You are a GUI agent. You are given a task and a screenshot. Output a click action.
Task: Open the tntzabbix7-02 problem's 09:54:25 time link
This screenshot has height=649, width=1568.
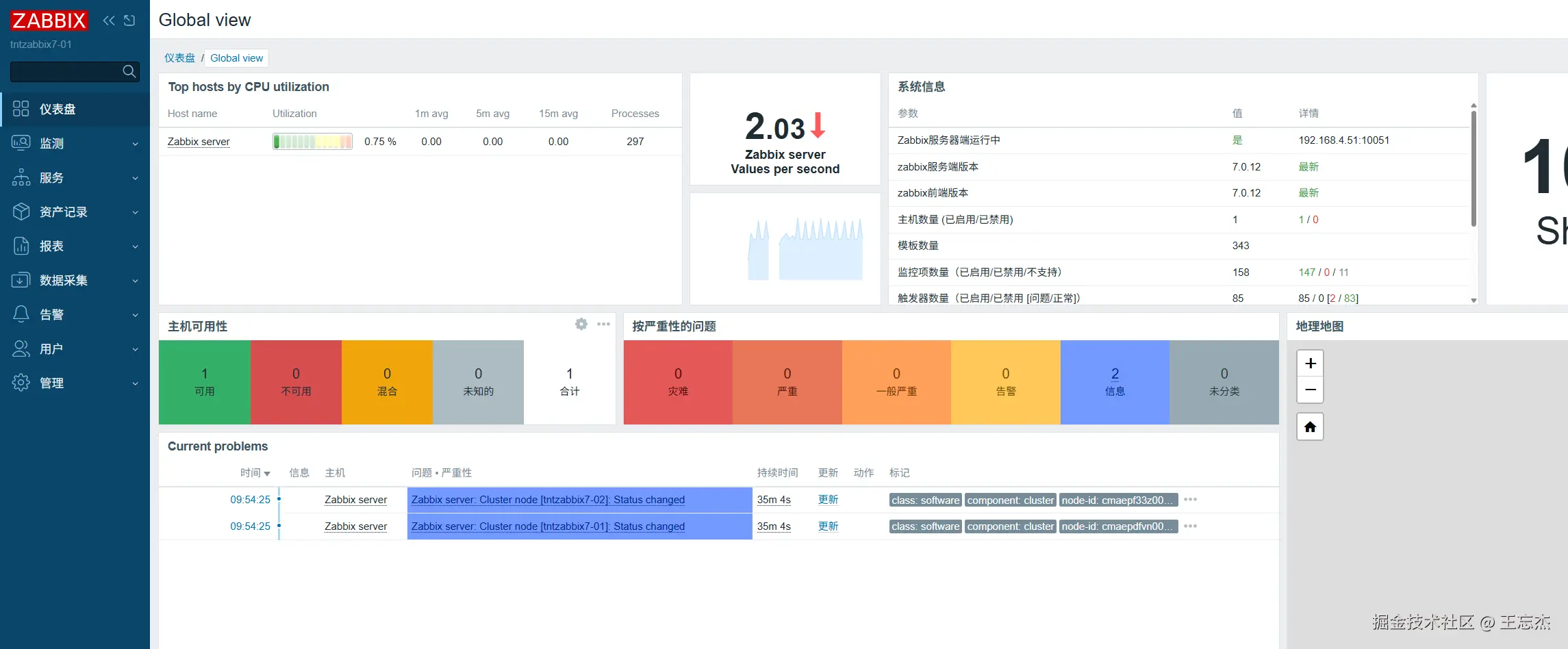click(x=250, y=500)
